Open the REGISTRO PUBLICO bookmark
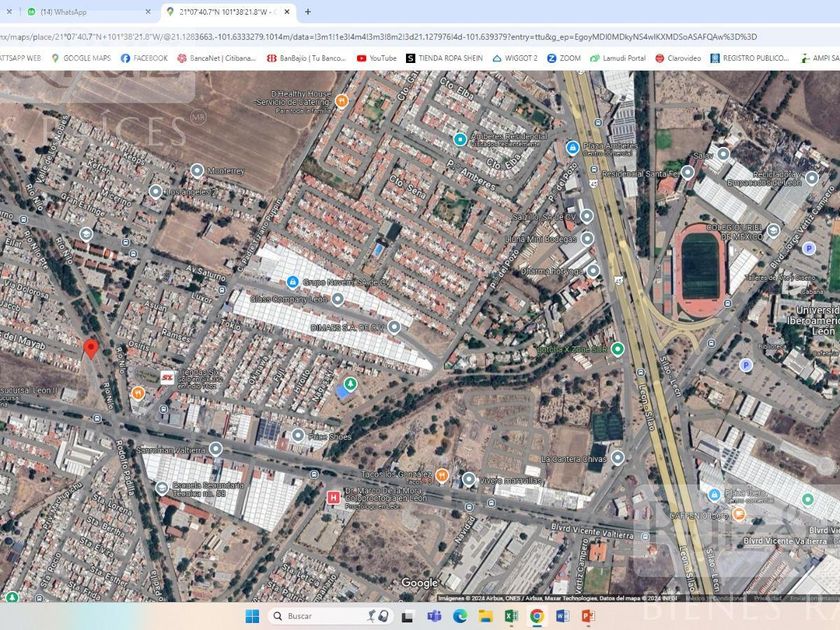The image size is (840, 630). pos(750,58)
